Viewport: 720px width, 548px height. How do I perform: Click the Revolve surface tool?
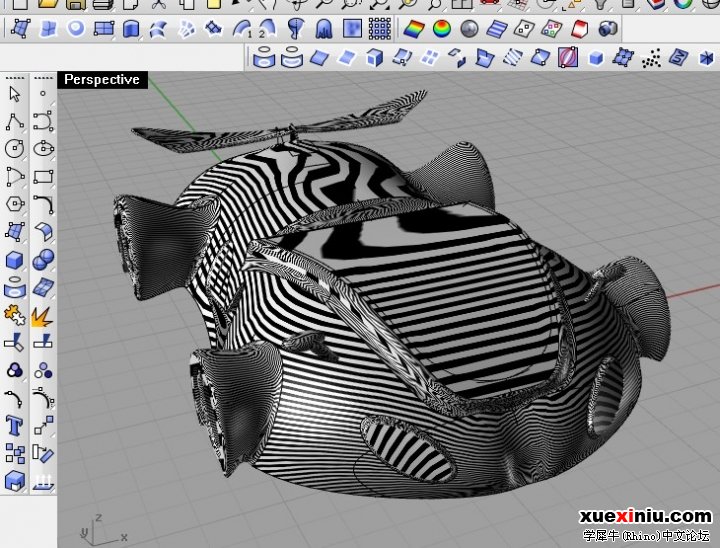coord(296,28)
